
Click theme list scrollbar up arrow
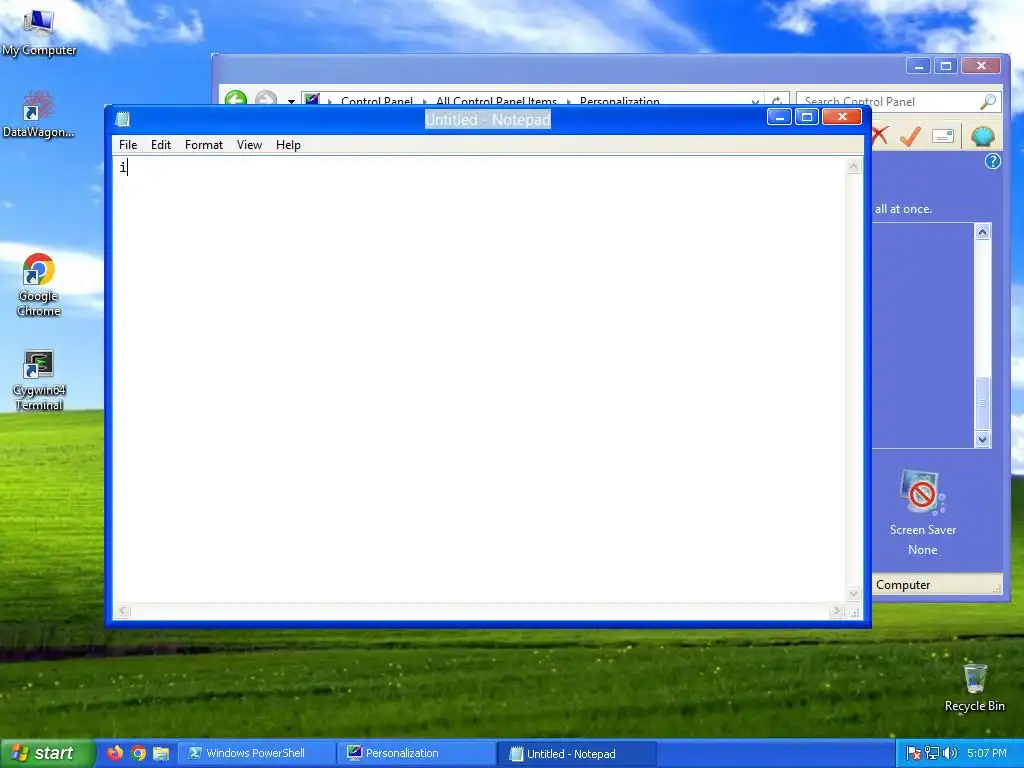click(982, 232)
